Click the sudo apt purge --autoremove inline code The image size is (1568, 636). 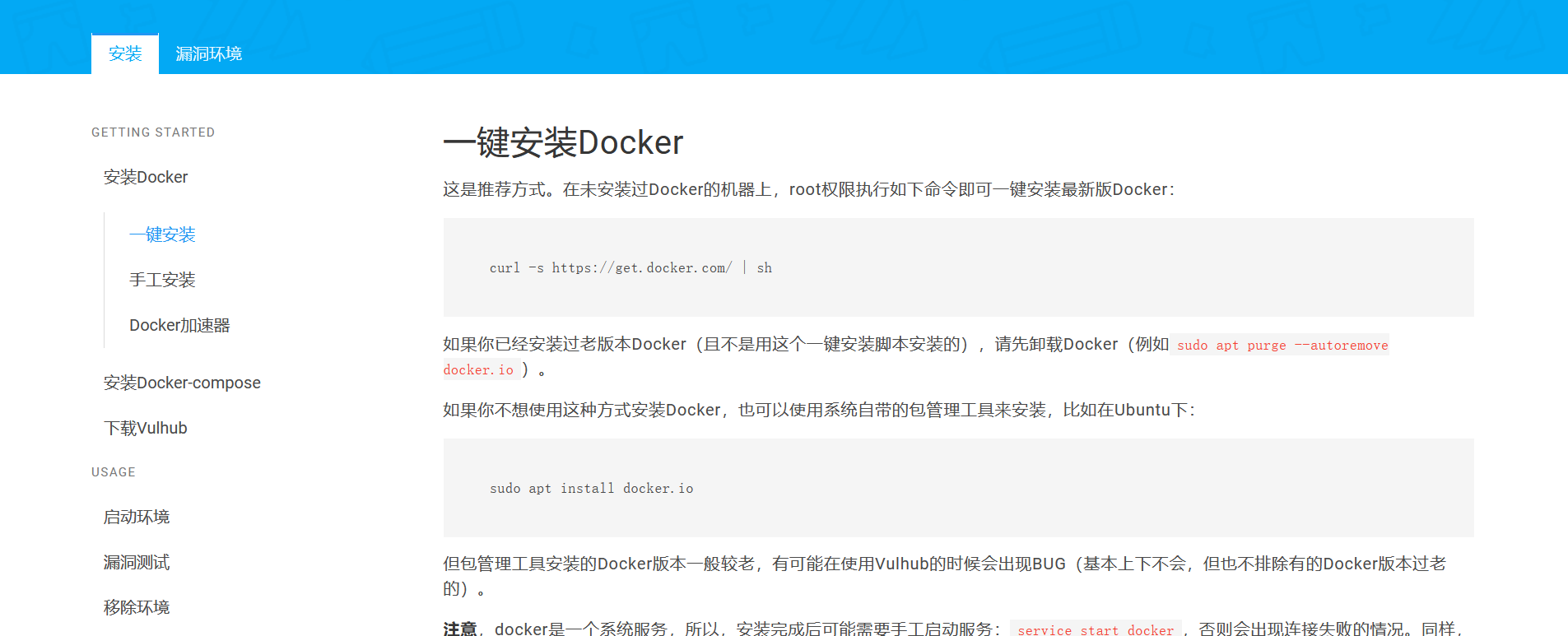[x=1282, y=345]
